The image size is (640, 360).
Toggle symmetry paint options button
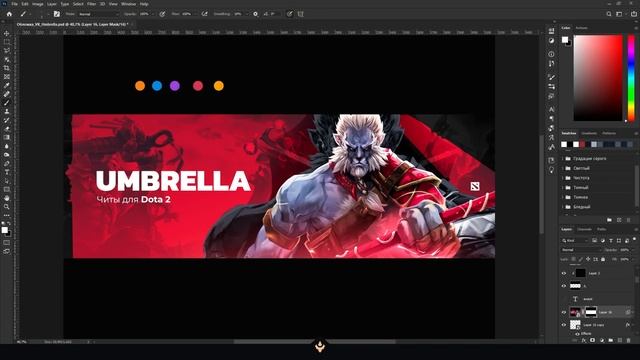click(x=300, y=14)
